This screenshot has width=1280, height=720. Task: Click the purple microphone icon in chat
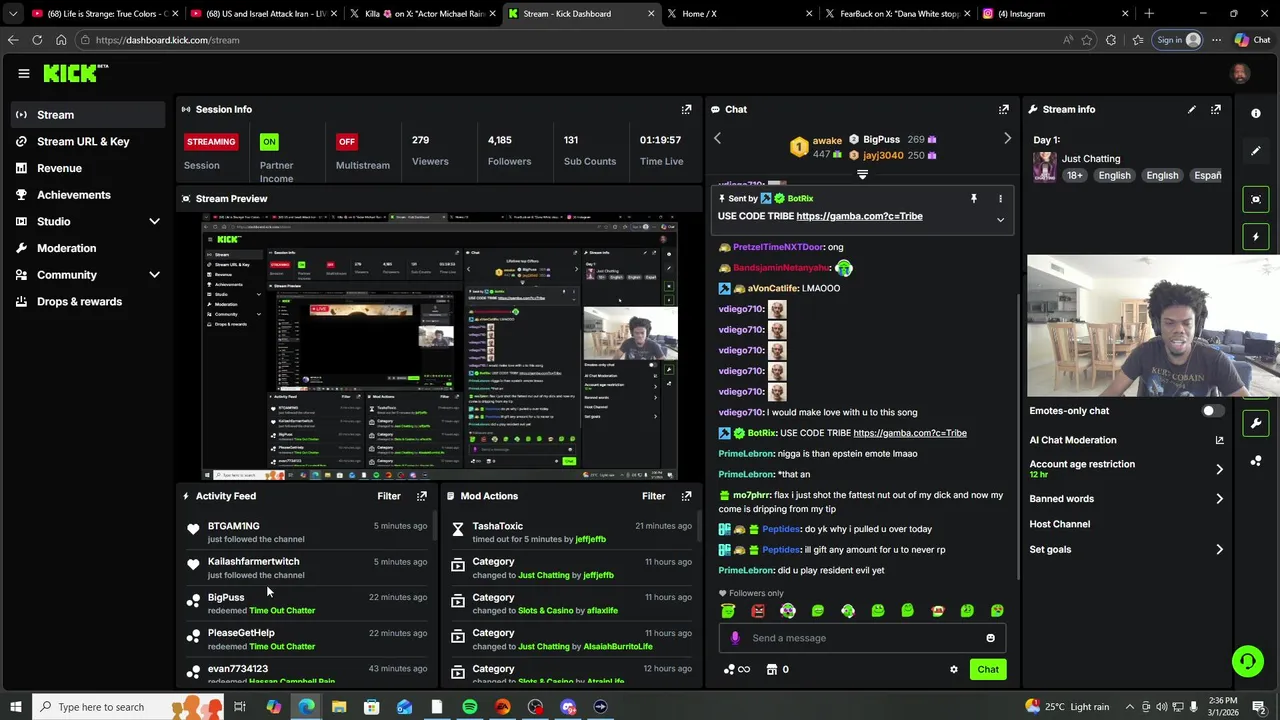pyautogui.click(x=735, y=638)
